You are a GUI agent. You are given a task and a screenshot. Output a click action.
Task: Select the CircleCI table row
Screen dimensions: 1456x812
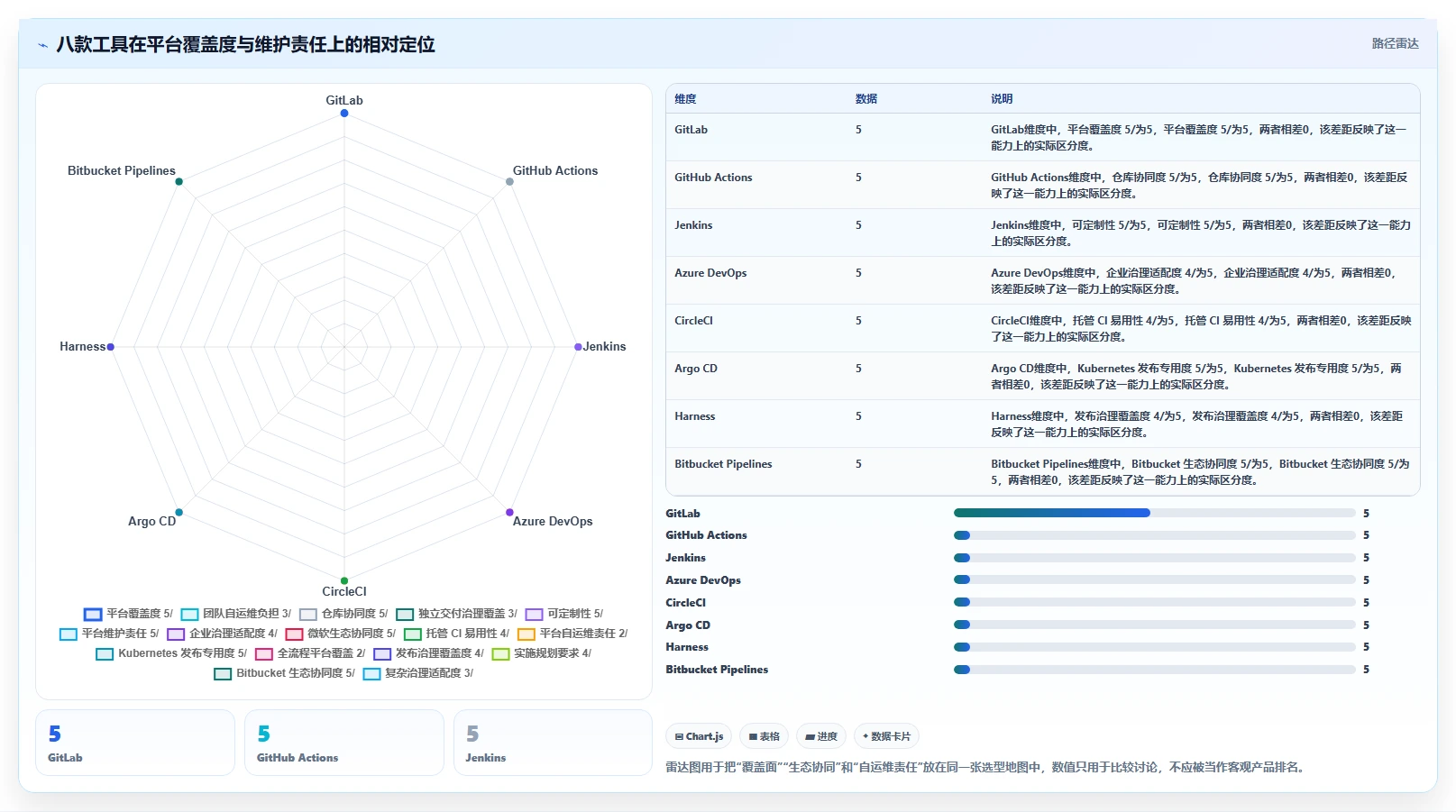tap(1042, 328)
